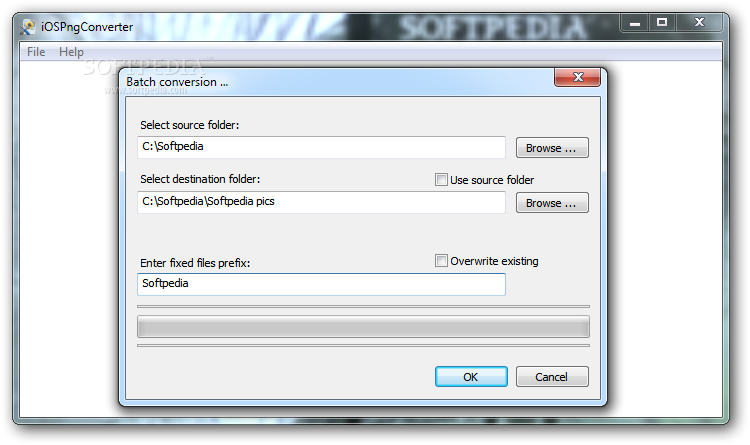Minimize the iOSPngConverter window
750x445 pixels.
coord(635,23)
